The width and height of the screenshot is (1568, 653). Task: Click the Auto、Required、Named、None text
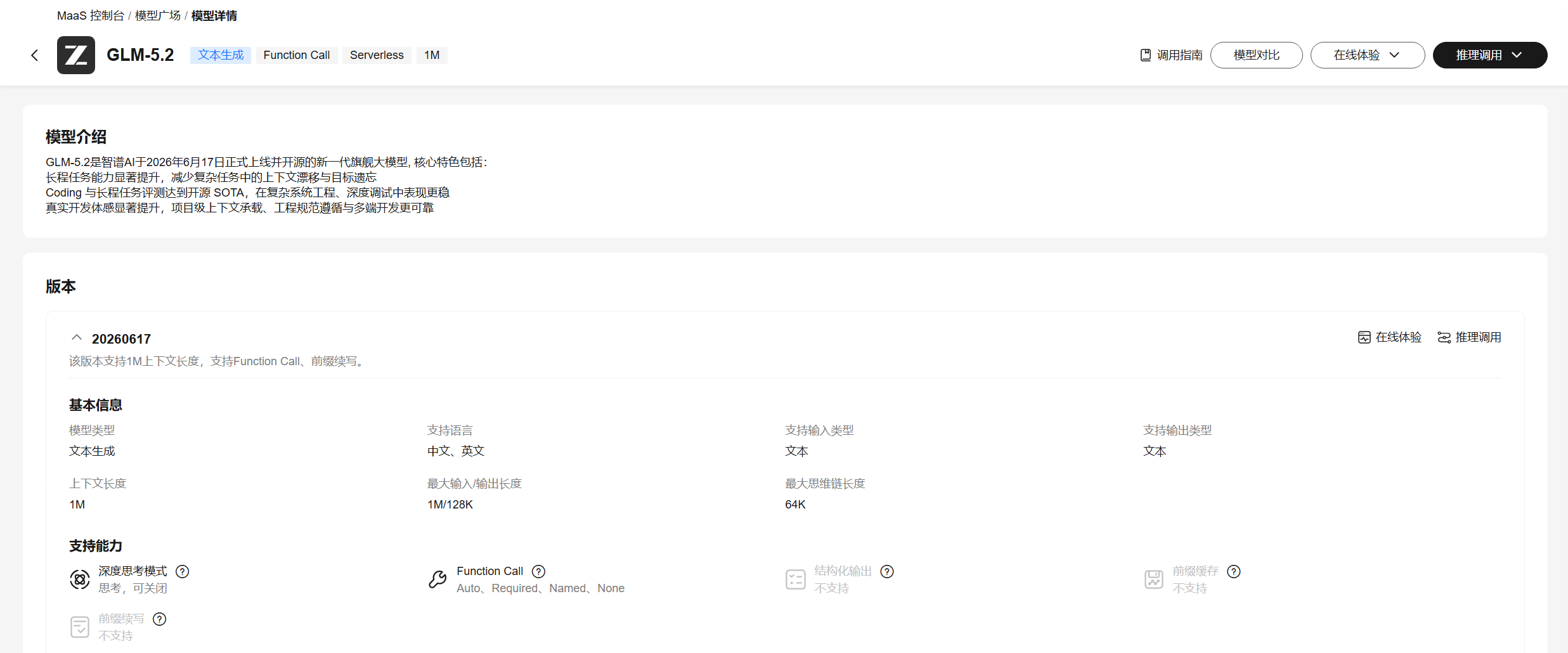[540, 588]
